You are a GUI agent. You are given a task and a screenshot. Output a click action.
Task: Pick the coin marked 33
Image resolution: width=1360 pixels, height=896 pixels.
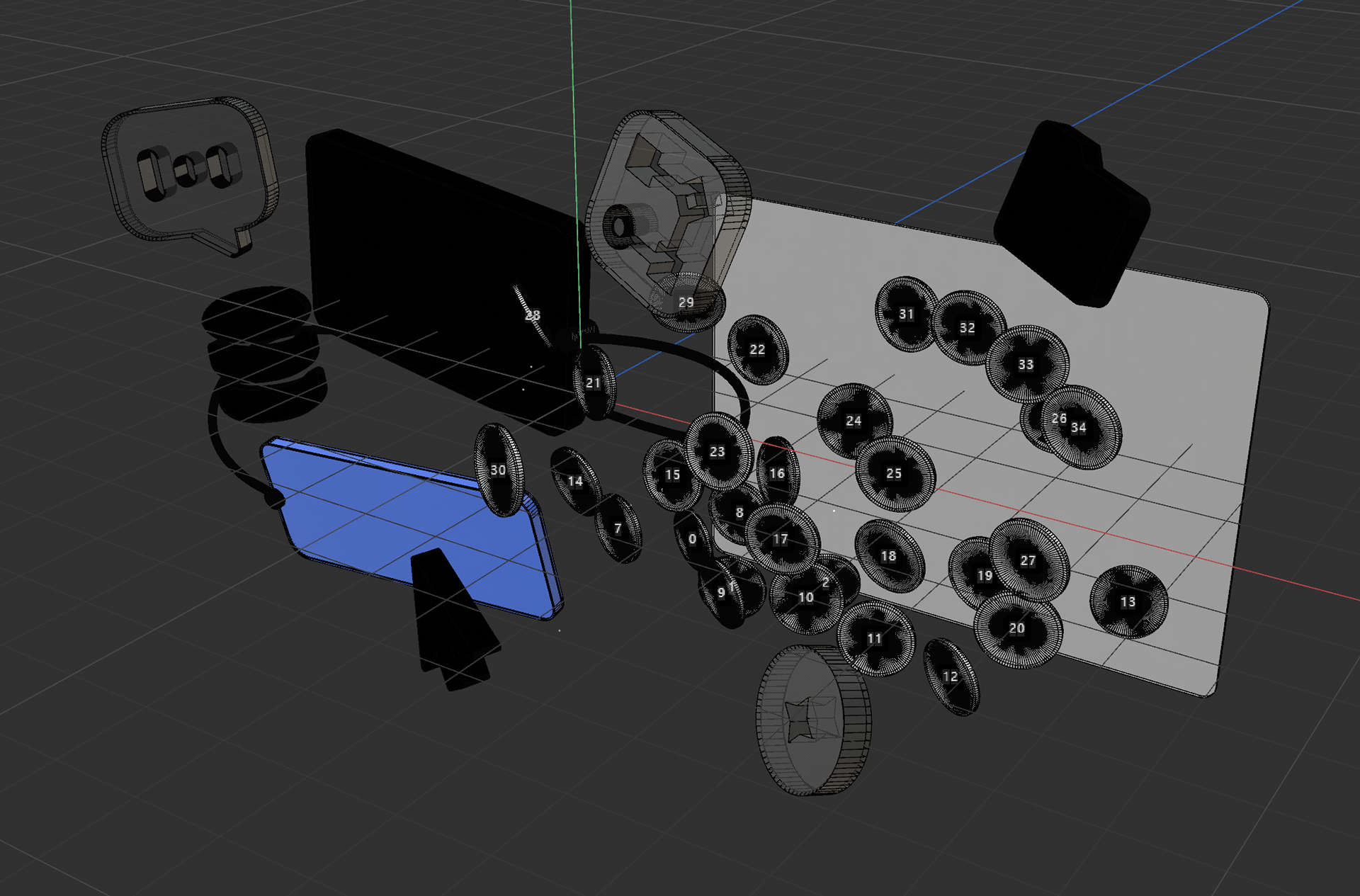(x=1026, y=365)
